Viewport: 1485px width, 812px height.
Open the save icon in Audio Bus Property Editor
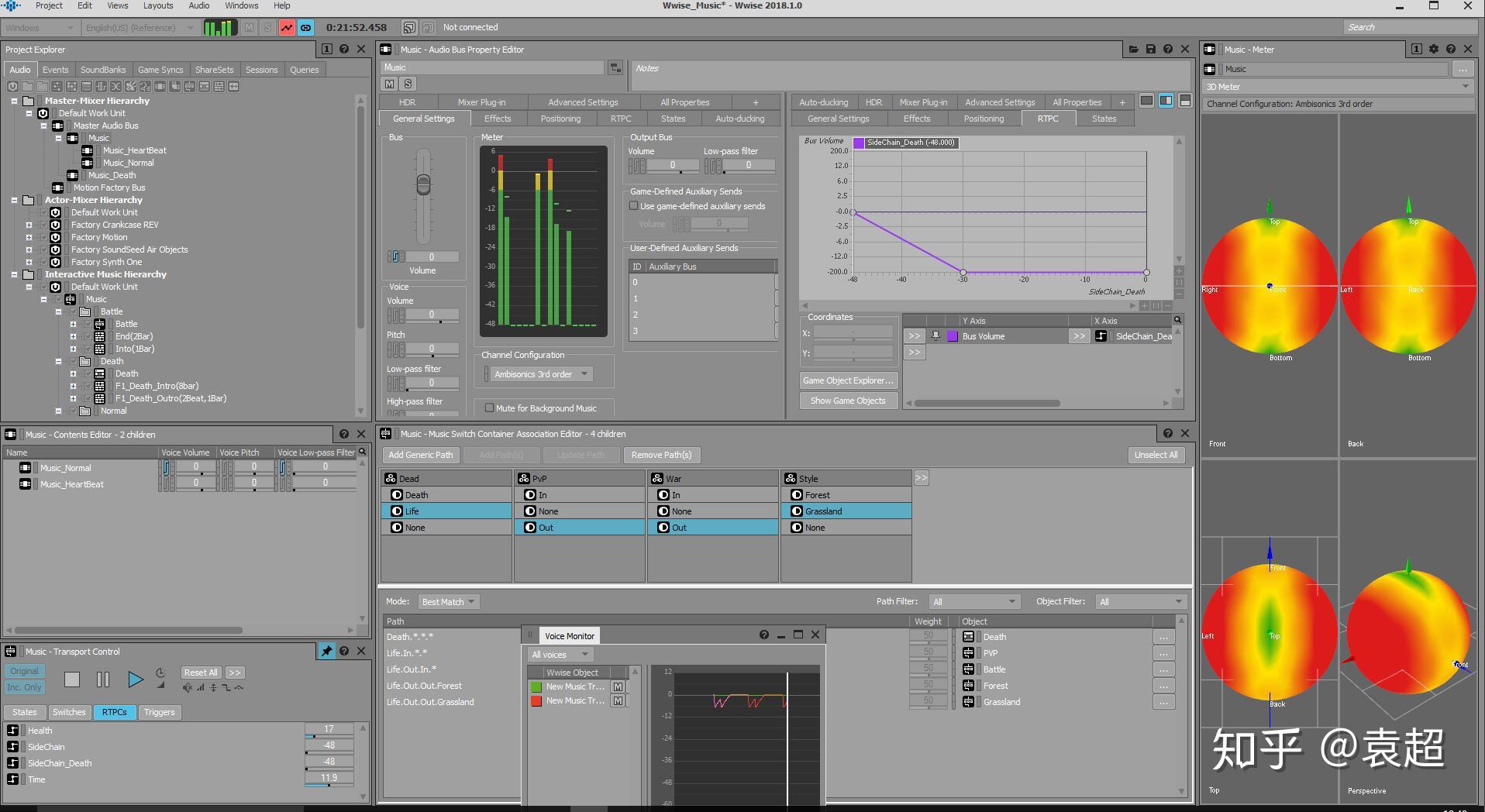(x=1151, y=49)
